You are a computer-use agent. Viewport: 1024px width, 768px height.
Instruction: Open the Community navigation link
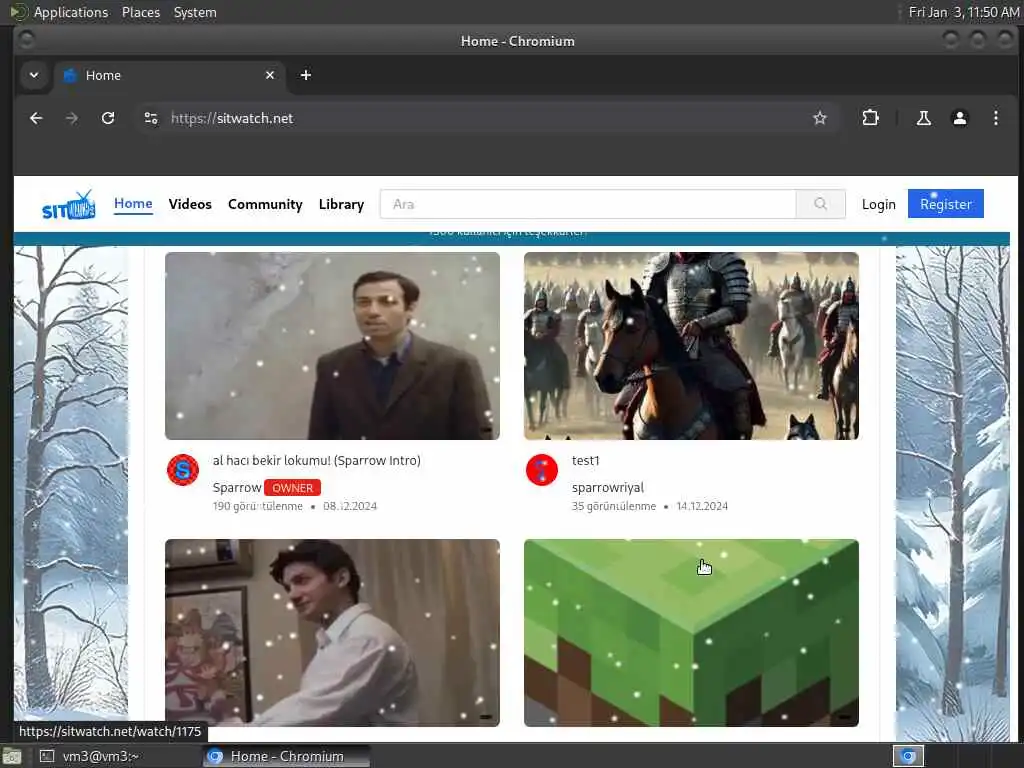(265, 204)
